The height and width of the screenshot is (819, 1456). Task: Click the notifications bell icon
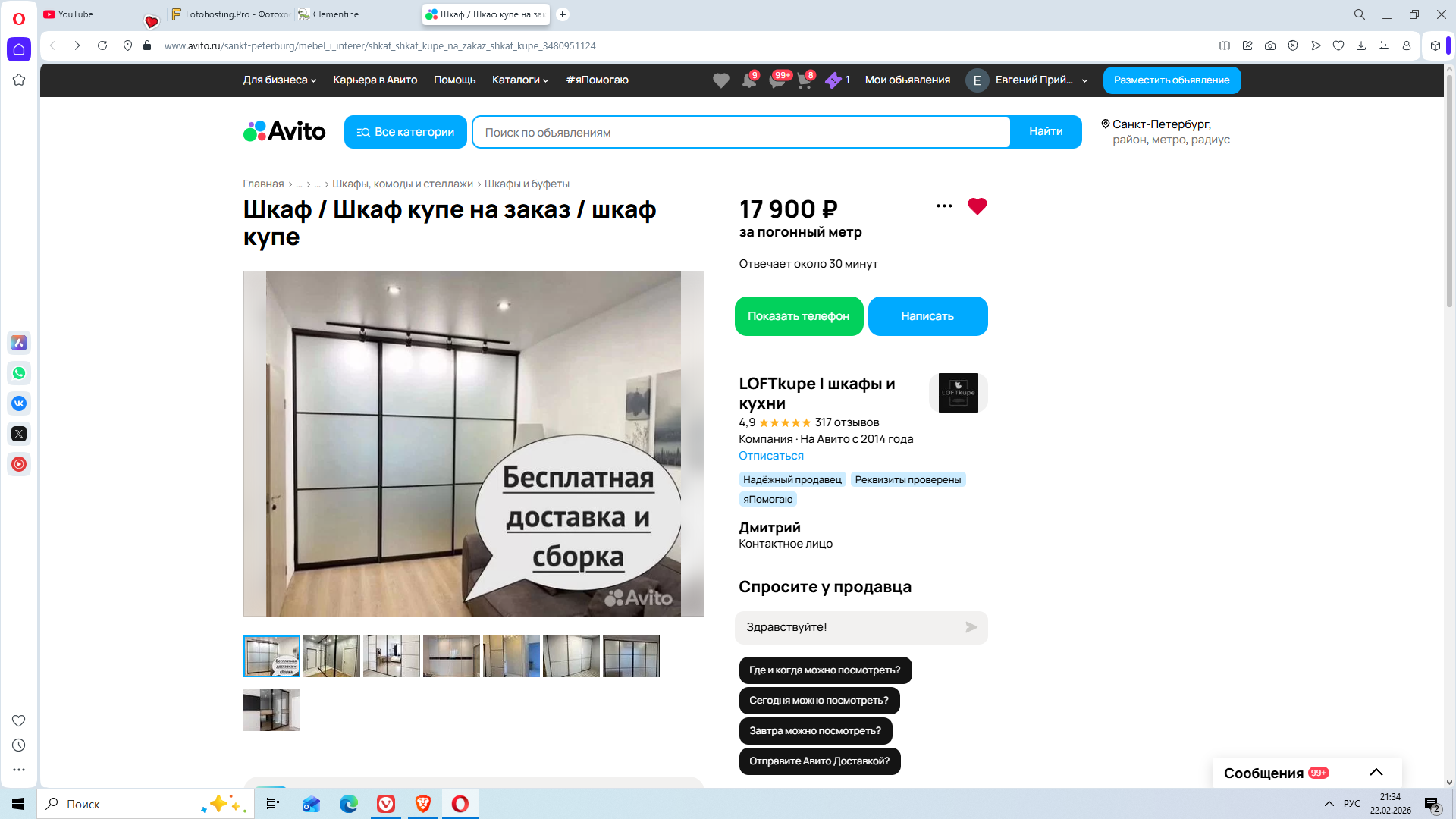coord(748,80)
